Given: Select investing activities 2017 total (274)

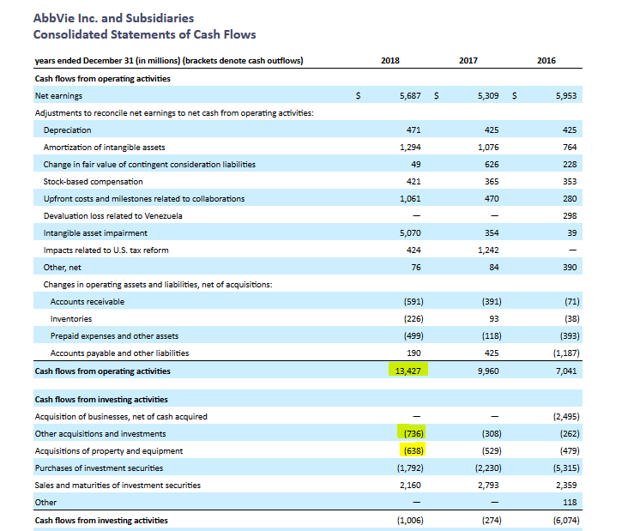Looking at the screenshot, I should click(491, 520).
